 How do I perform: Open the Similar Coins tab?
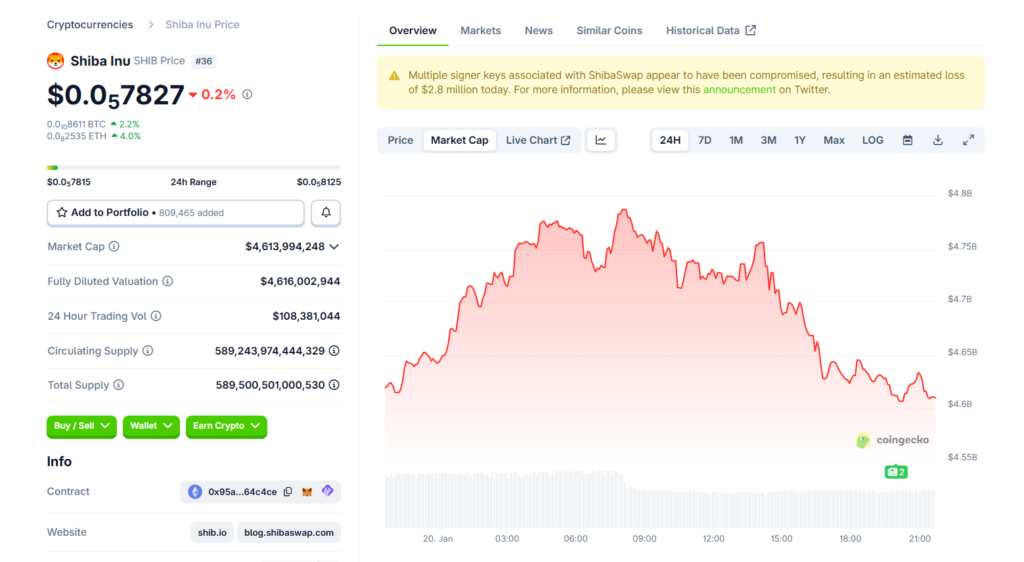click(609, 31)
